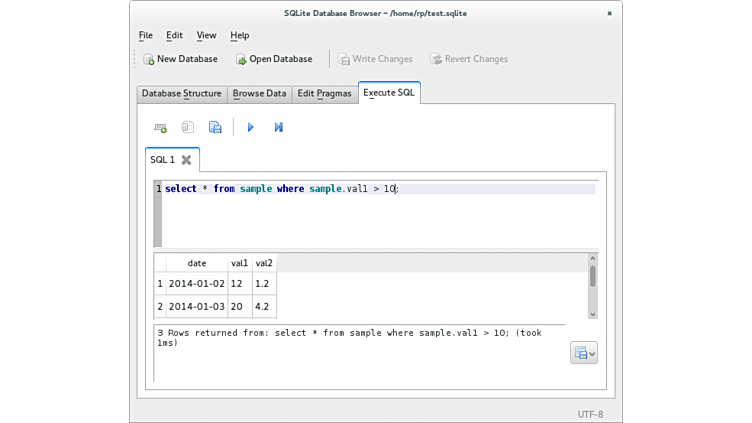Switch to the Database Structure tab
Viewport: 752px width, 423px height.
click(x=181, y=93)
